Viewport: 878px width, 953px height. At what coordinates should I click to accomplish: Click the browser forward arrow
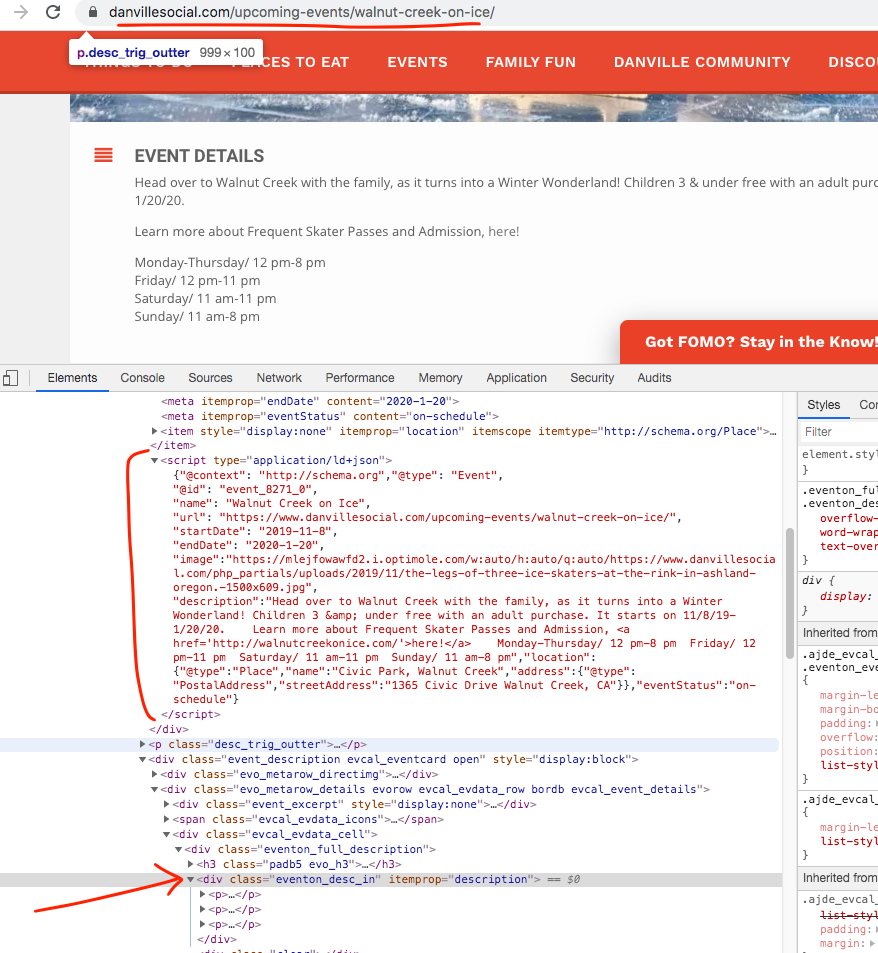22,13
